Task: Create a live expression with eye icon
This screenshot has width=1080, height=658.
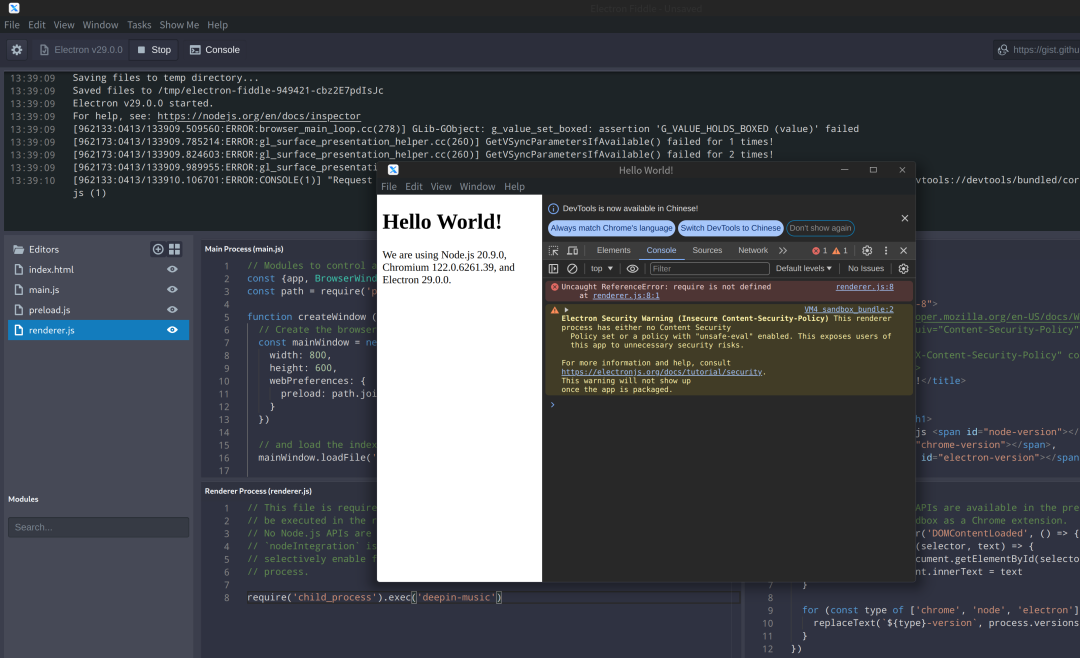Action: [x=632, y=269]
